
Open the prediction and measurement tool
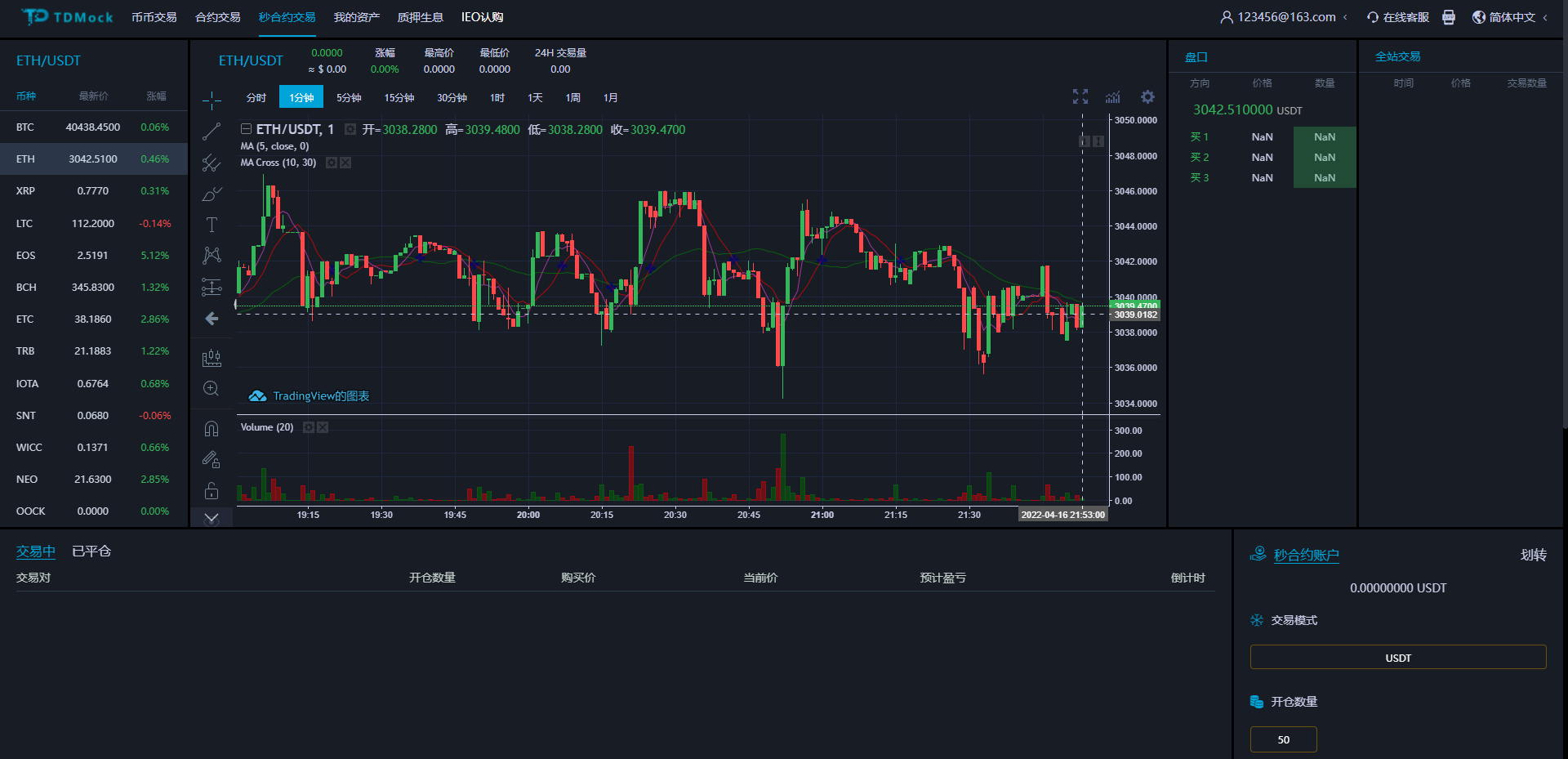[x=212, y=287]
